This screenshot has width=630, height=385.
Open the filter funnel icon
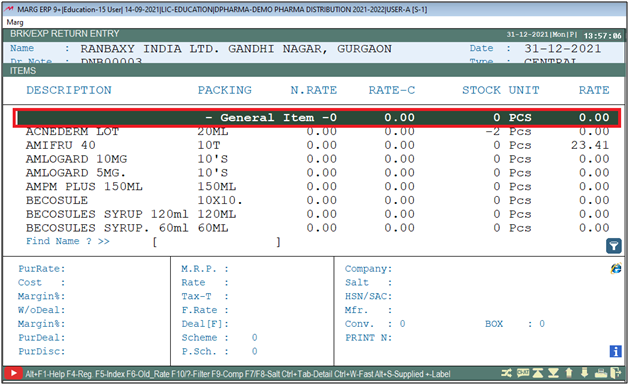(x=614, y=246)
